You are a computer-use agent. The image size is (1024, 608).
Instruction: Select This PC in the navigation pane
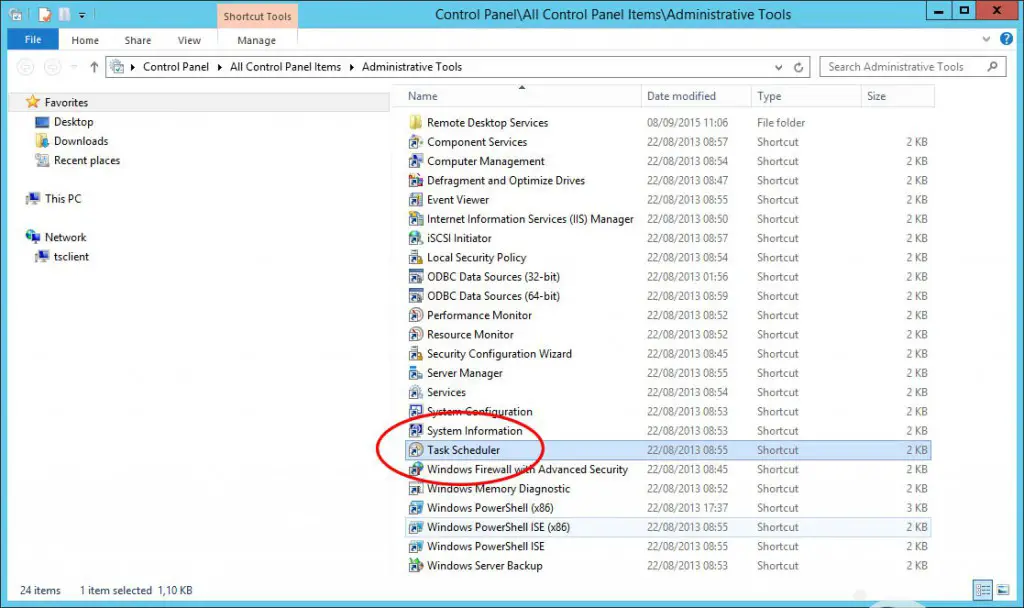[x=63, y=199]
